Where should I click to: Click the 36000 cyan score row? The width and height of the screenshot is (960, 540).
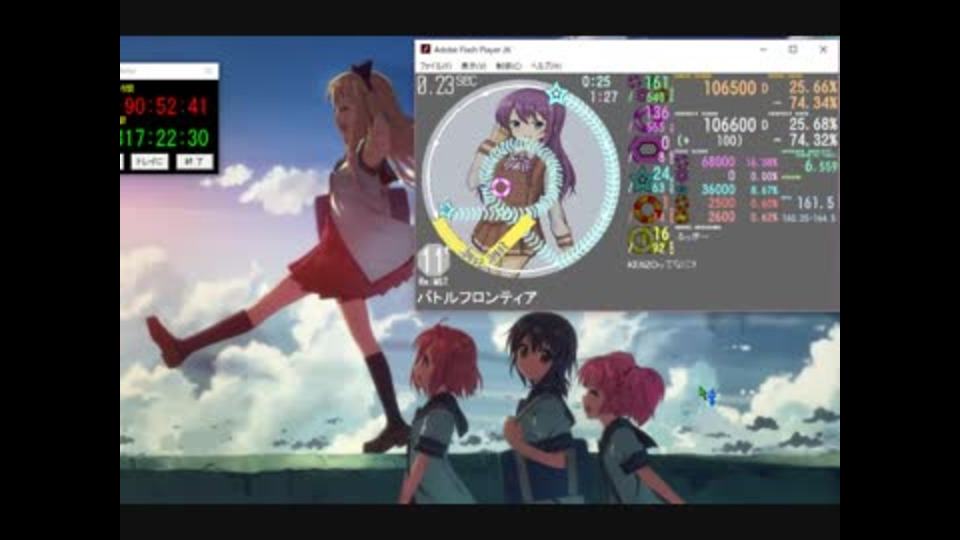[x=718, y=190]
